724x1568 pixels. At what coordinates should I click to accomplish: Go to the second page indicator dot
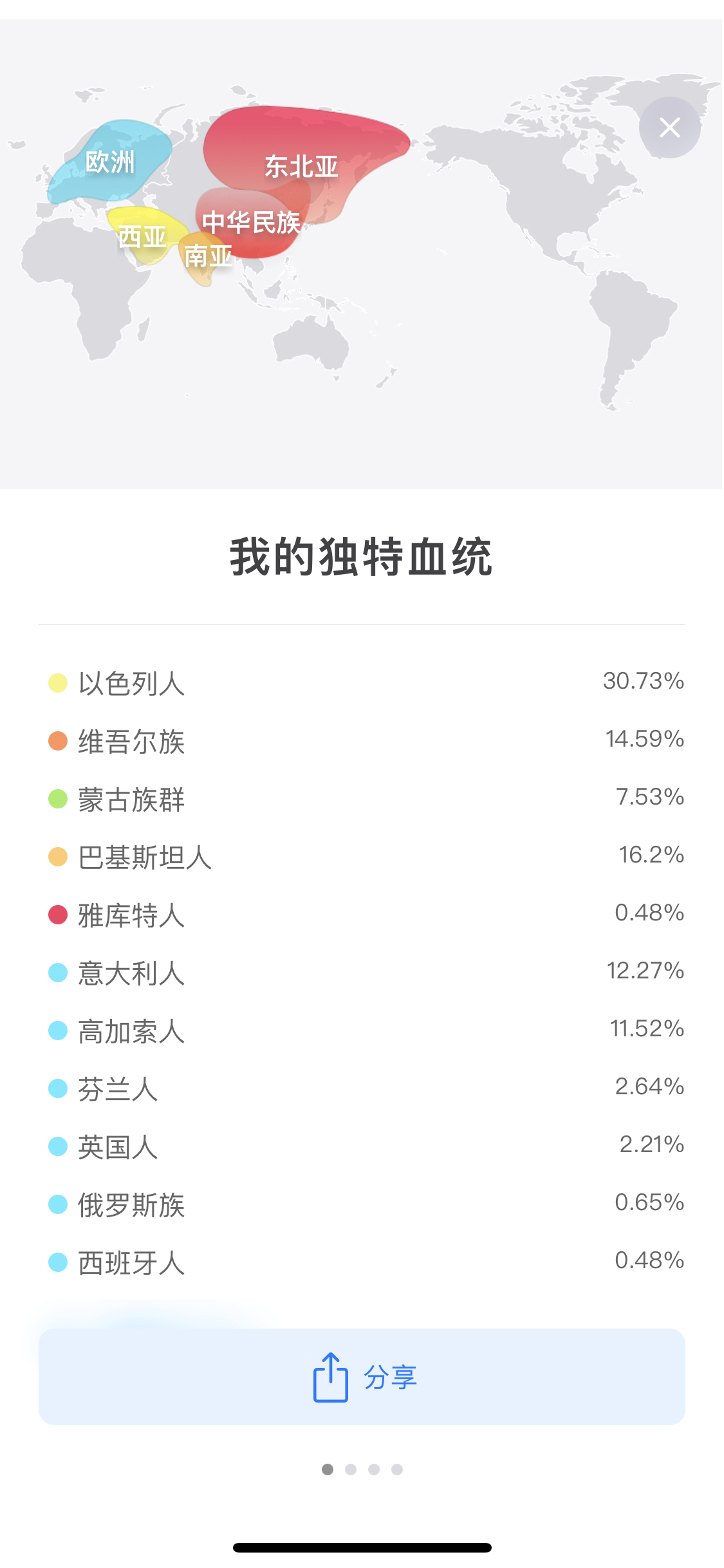[x=351, y=1470]
